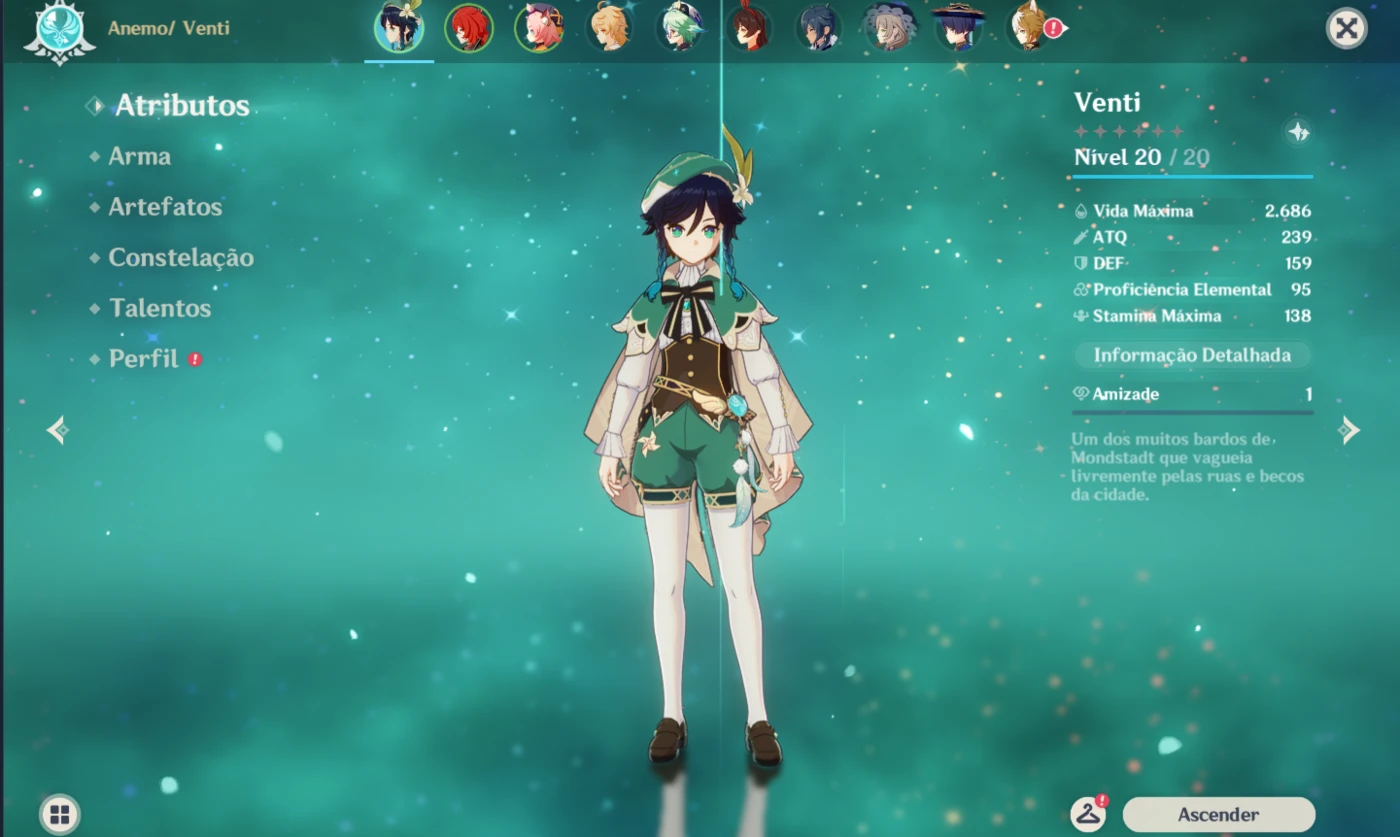Screen dimensions: 1400x837
Task: Click Venti's description about Mondstadt bards
Action: 1188,467
